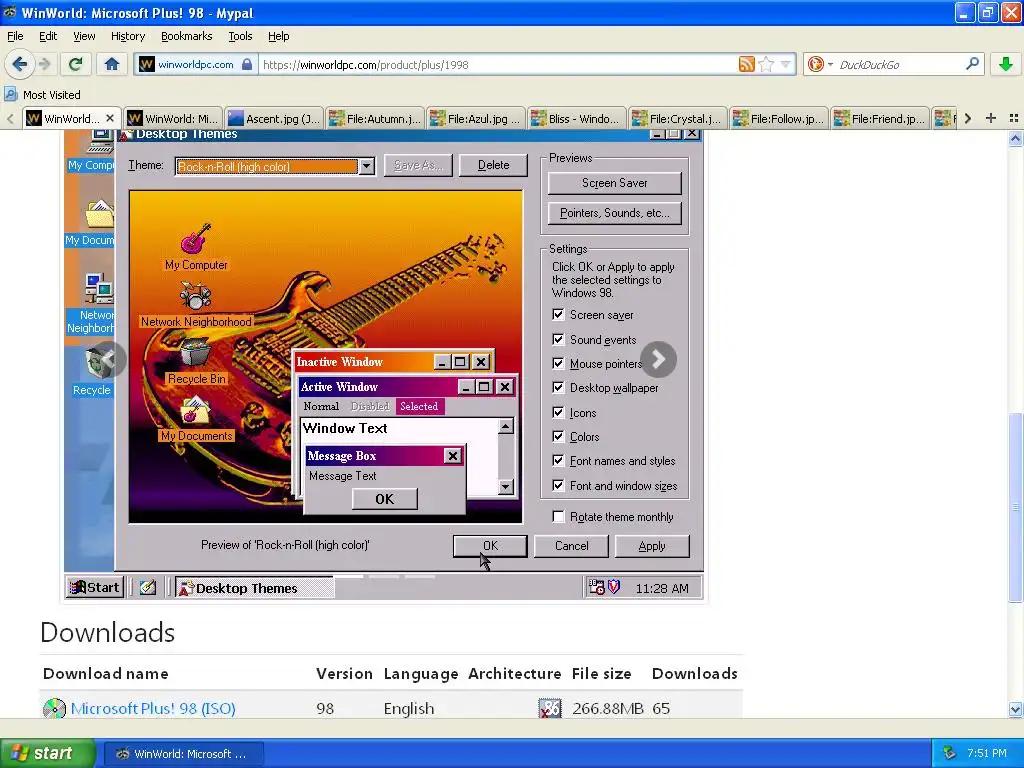Open the File menu
The image size is (1024, 768).
pyautogui.click(x=15, y=36)
